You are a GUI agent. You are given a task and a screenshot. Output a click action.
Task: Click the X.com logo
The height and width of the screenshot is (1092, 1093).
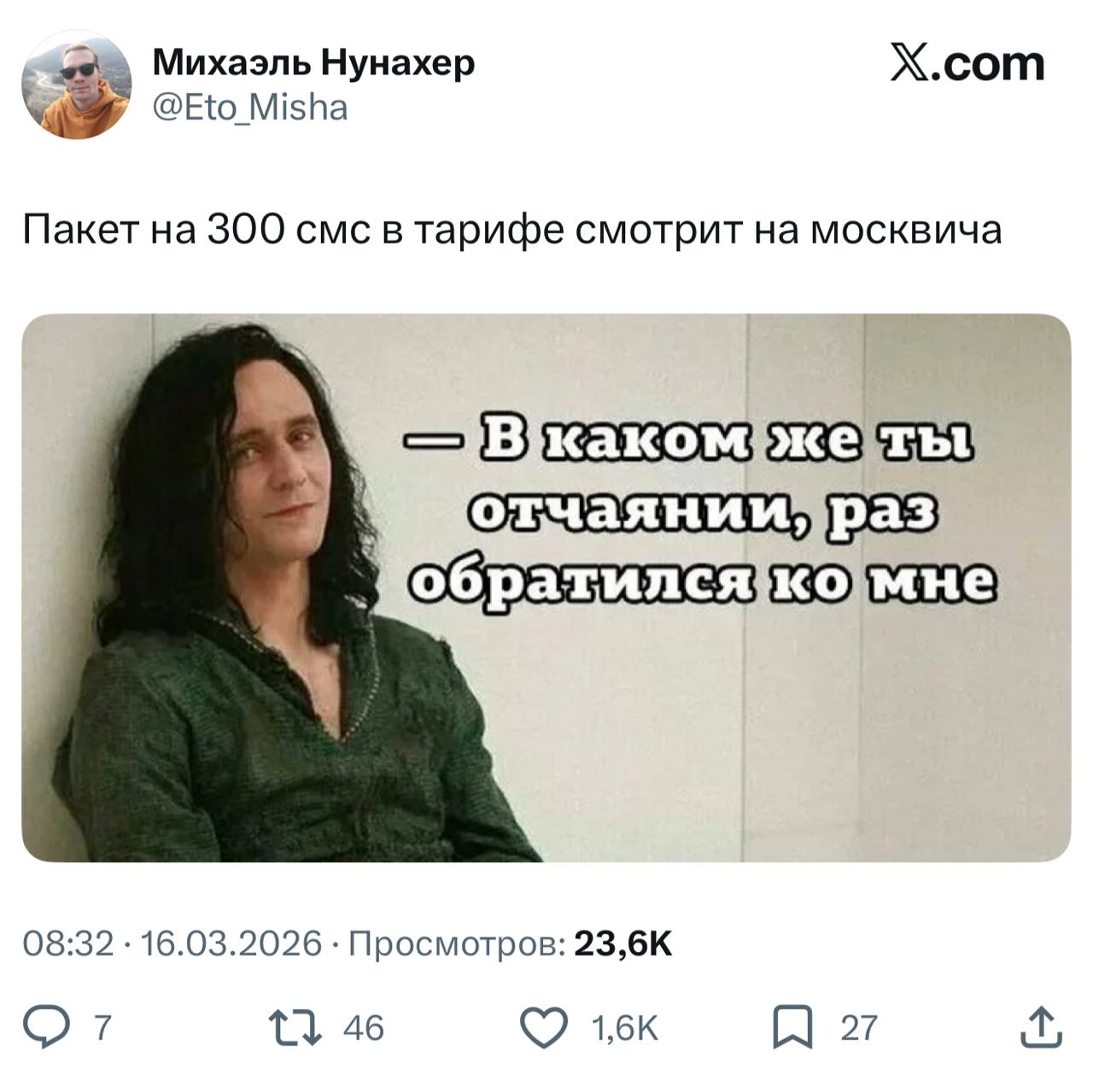point(967,63)
